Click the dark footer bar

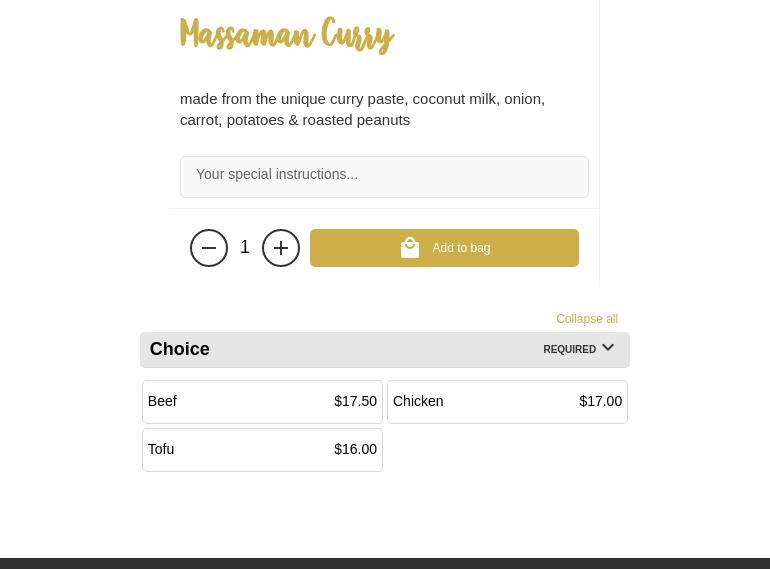pyautogui.click(x=385, y=563)
